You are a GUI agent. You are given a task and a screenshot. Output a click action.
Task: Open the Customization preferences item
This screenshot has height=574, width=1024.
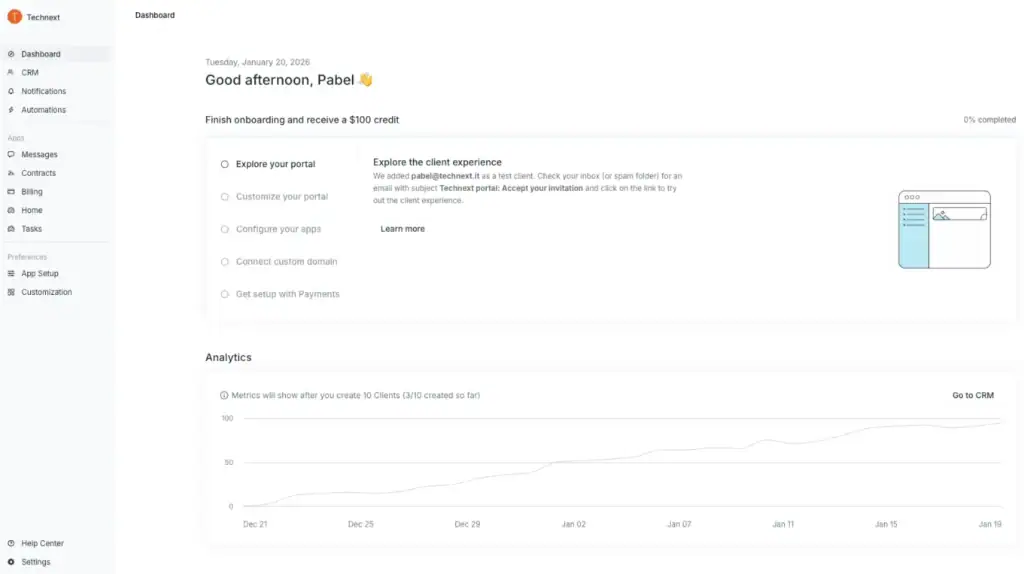tap(47, 292)
